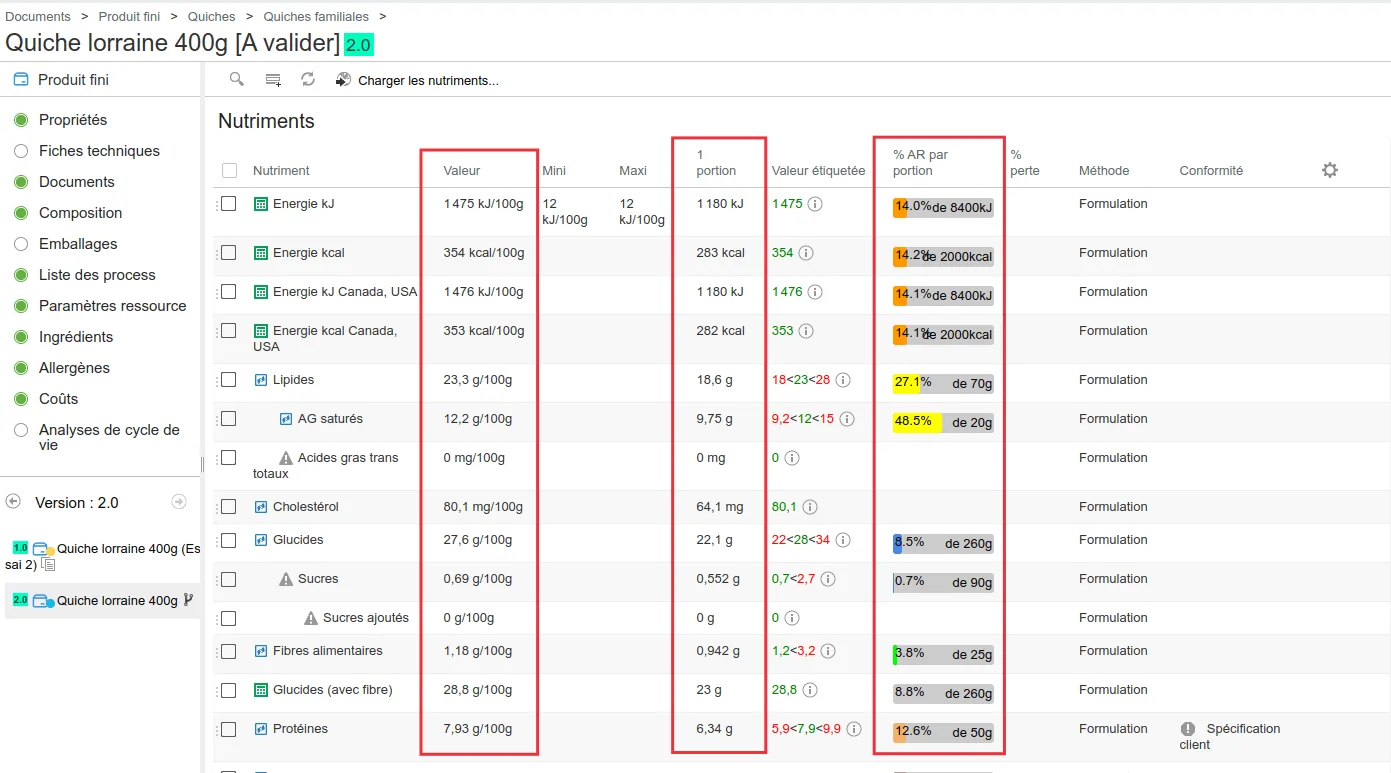Refresh the nutrient list with the reload icon
This screenshot has height=773, width=1391.
308,79
